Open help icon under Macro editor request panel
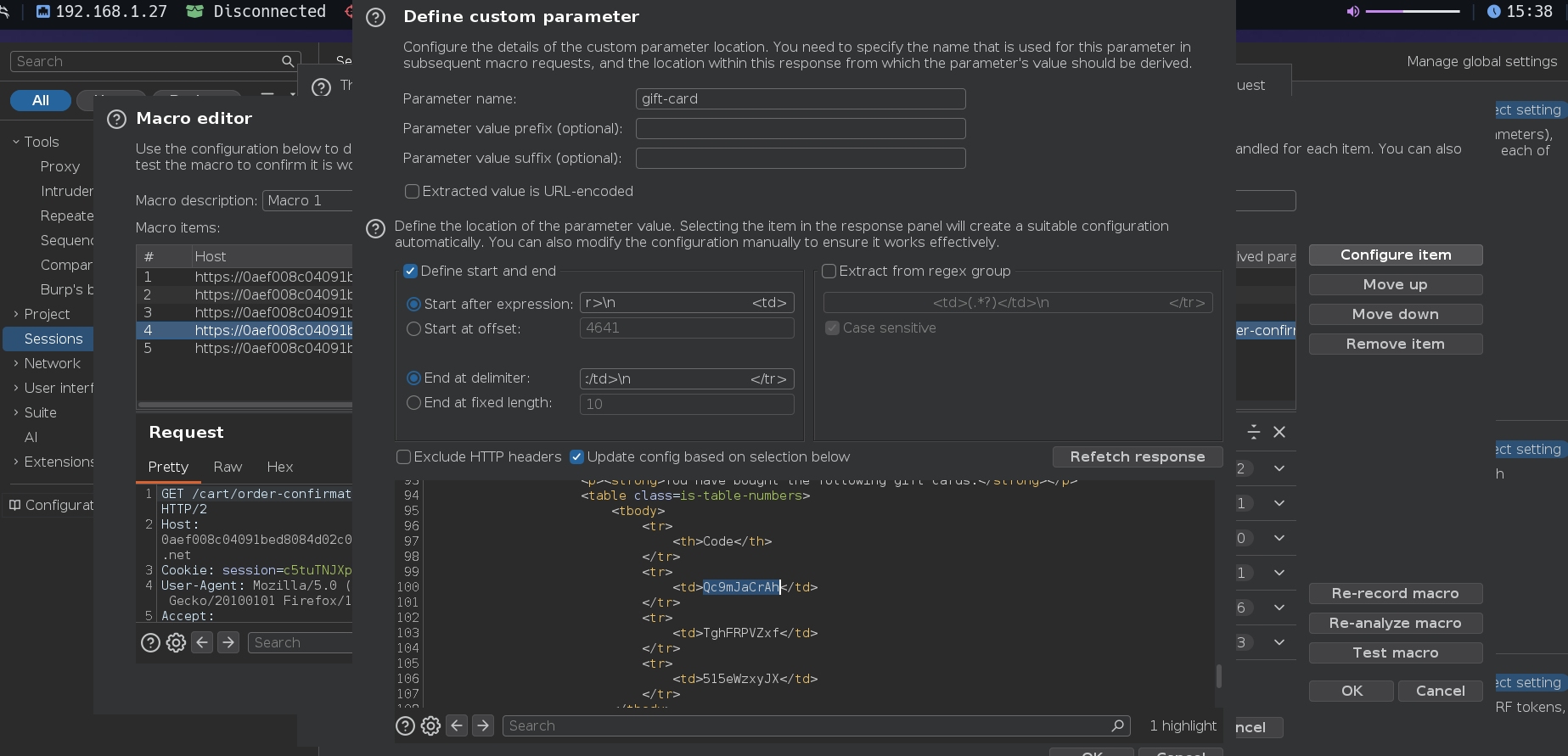Screen dimensions: 1568x756 [x=150, y=642]
